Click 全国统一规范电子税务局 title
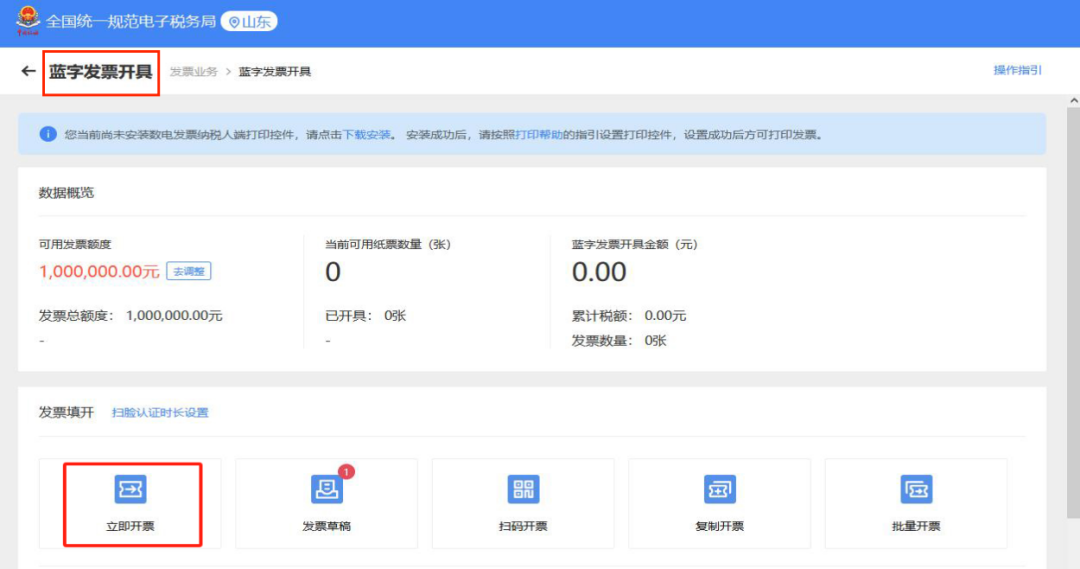The width and height of the screenshot is (1080, 569). pos(131,22)
